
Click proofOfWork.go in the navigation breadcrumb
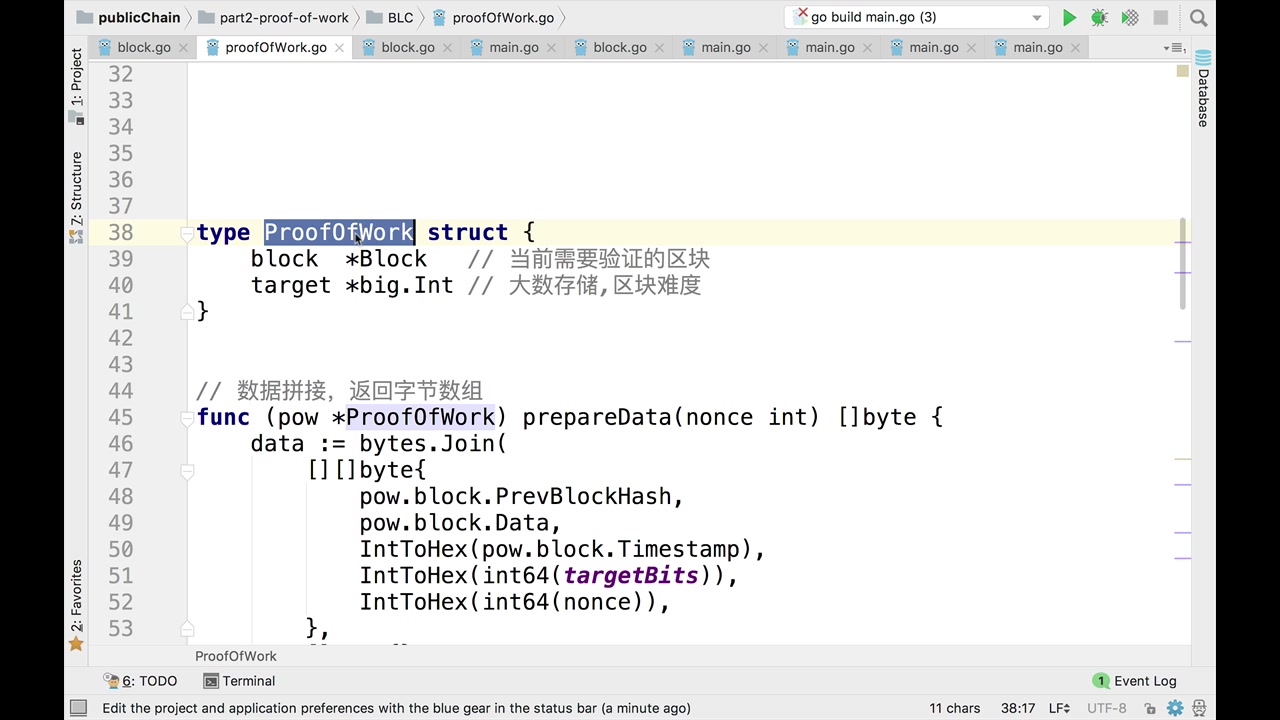pos(493,17)
